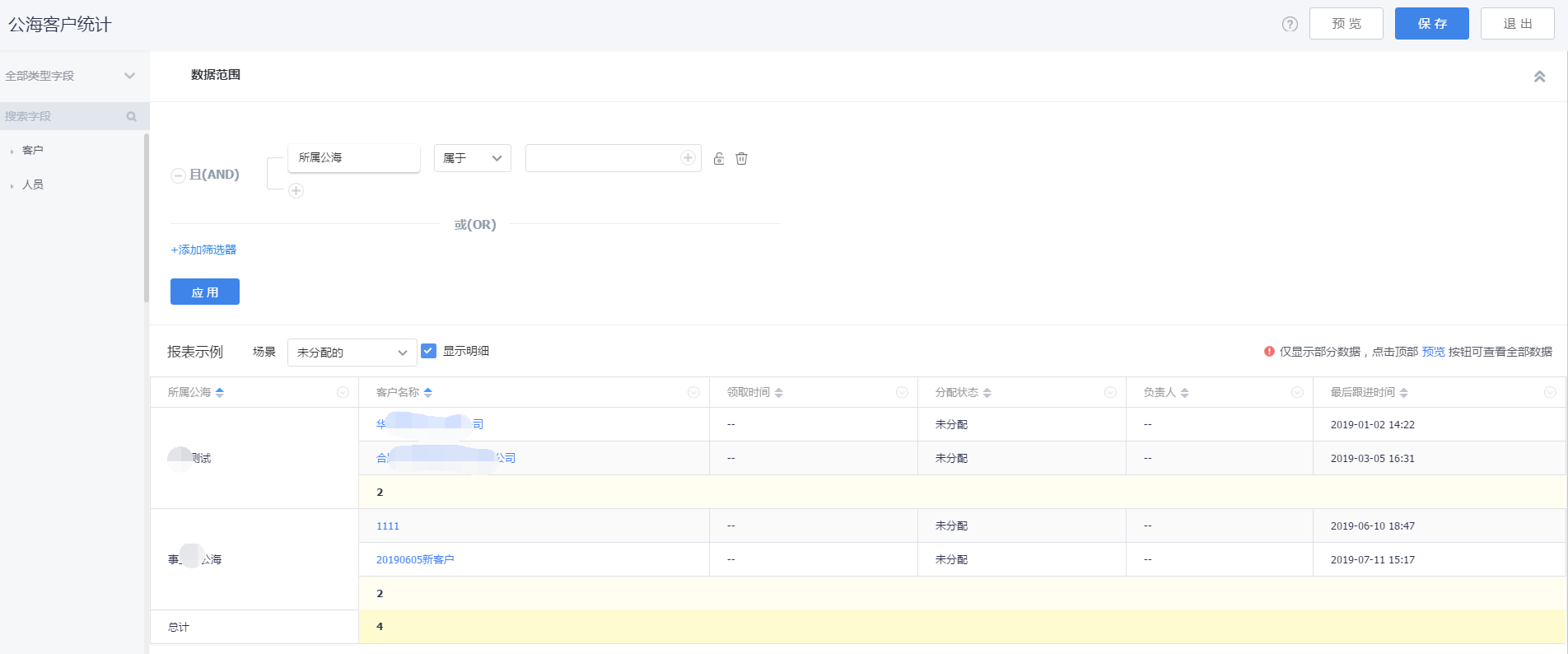Viewport: 1568px width, 654px height.
Task: Expand the 人员 tree node
Action: pos(12,186)
